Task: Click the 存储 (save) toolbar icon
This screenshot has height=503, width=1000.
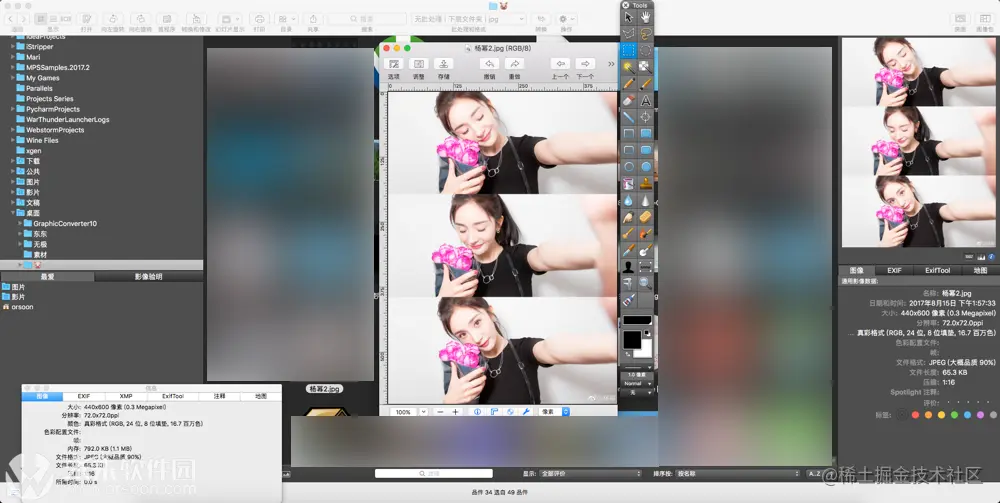Action: pyautogui.click(x=443, y=64)
